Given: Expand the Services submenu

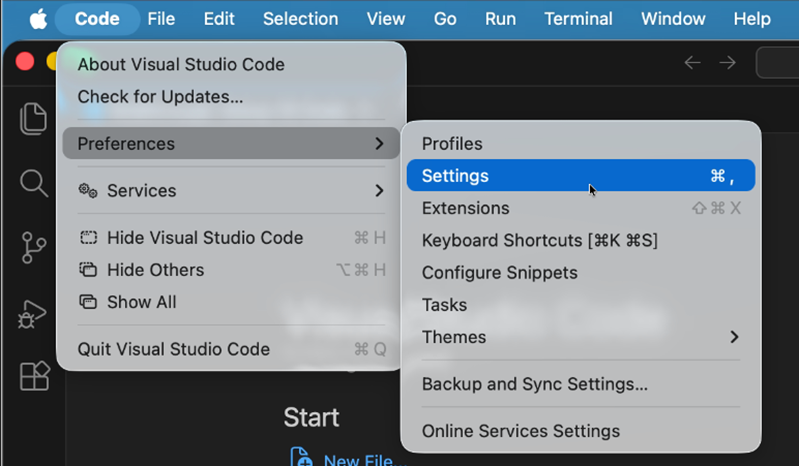Looking at the screenshot, I should coord(231,191).
